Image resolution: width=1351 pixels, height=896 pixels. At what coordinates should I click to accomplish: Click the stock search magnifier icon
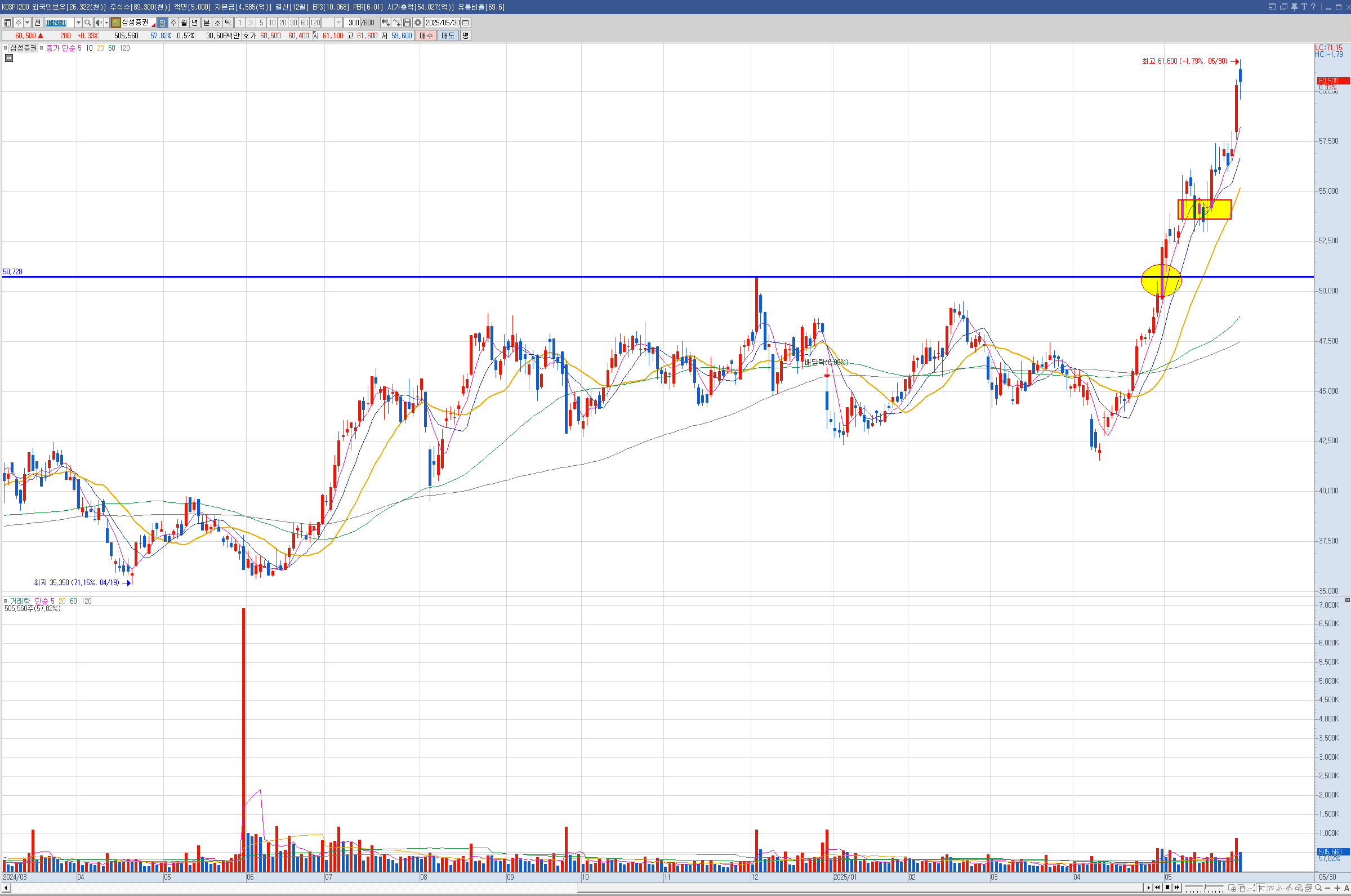87,23
